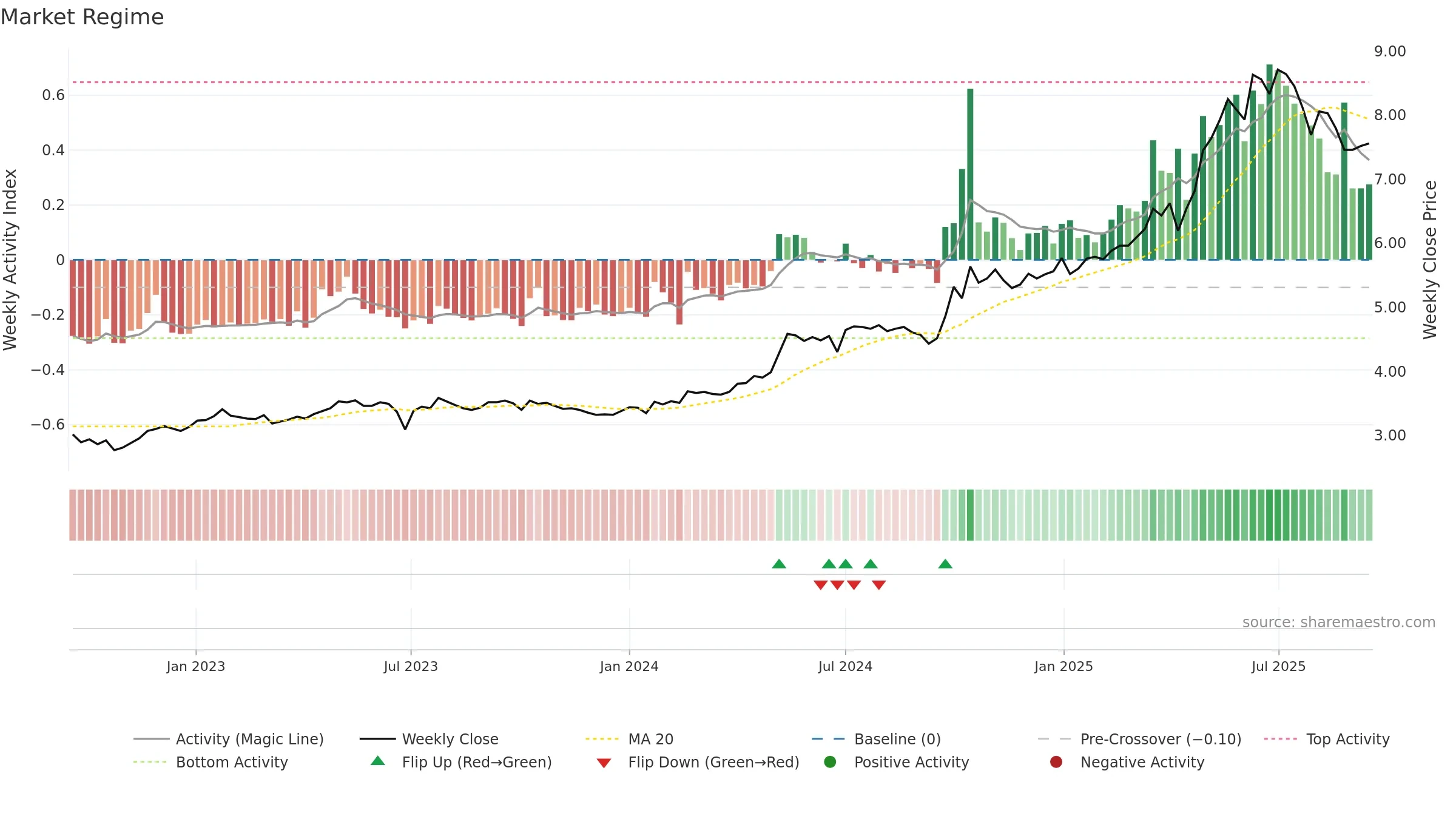Click the Jul 2024 x-axis label
The width and height of the screenshot is (1456, 819).
pyautogui.click(x=845, y=667)
